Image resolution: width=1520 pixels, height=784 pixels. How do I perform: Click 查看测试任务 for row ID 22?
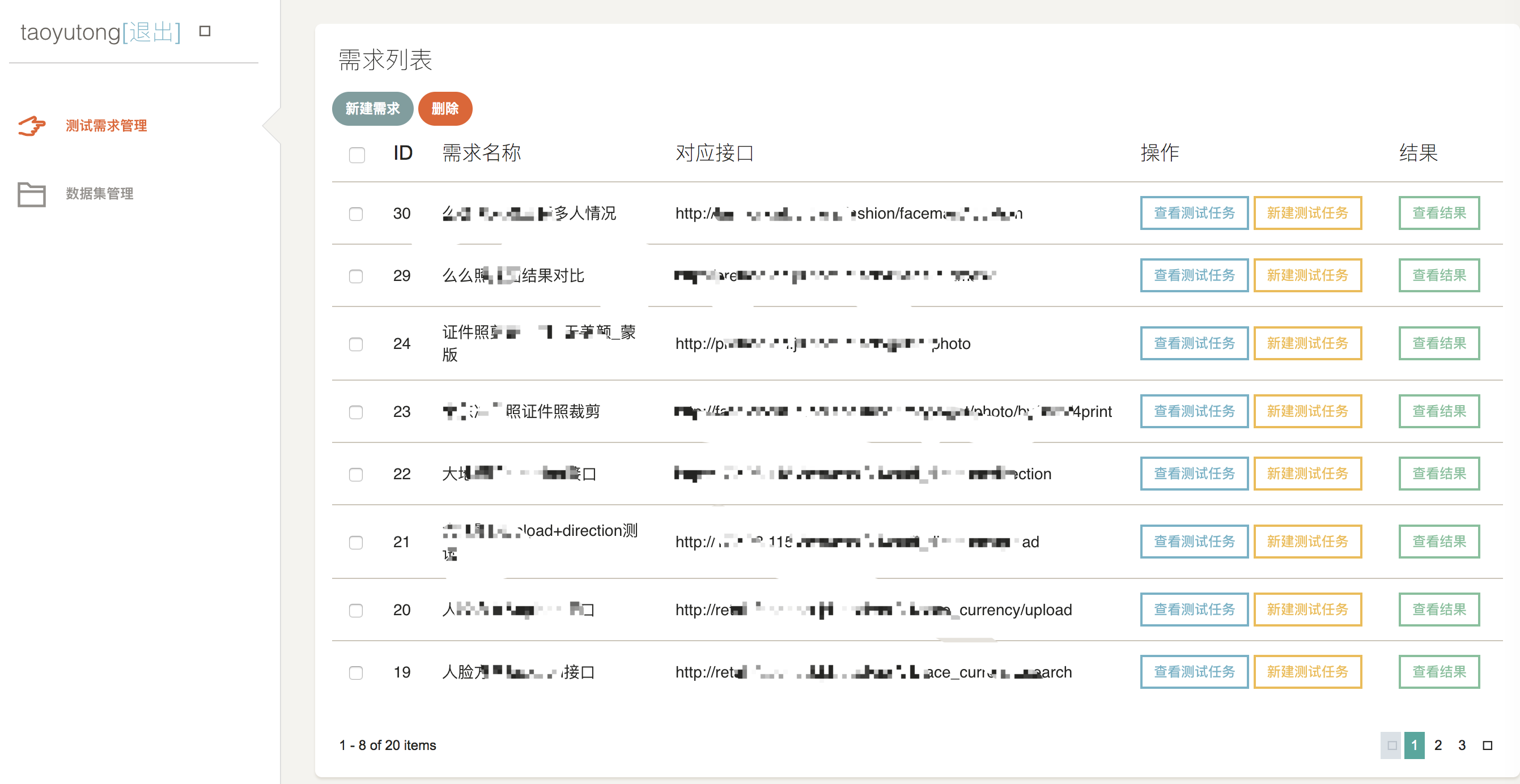1194,474
